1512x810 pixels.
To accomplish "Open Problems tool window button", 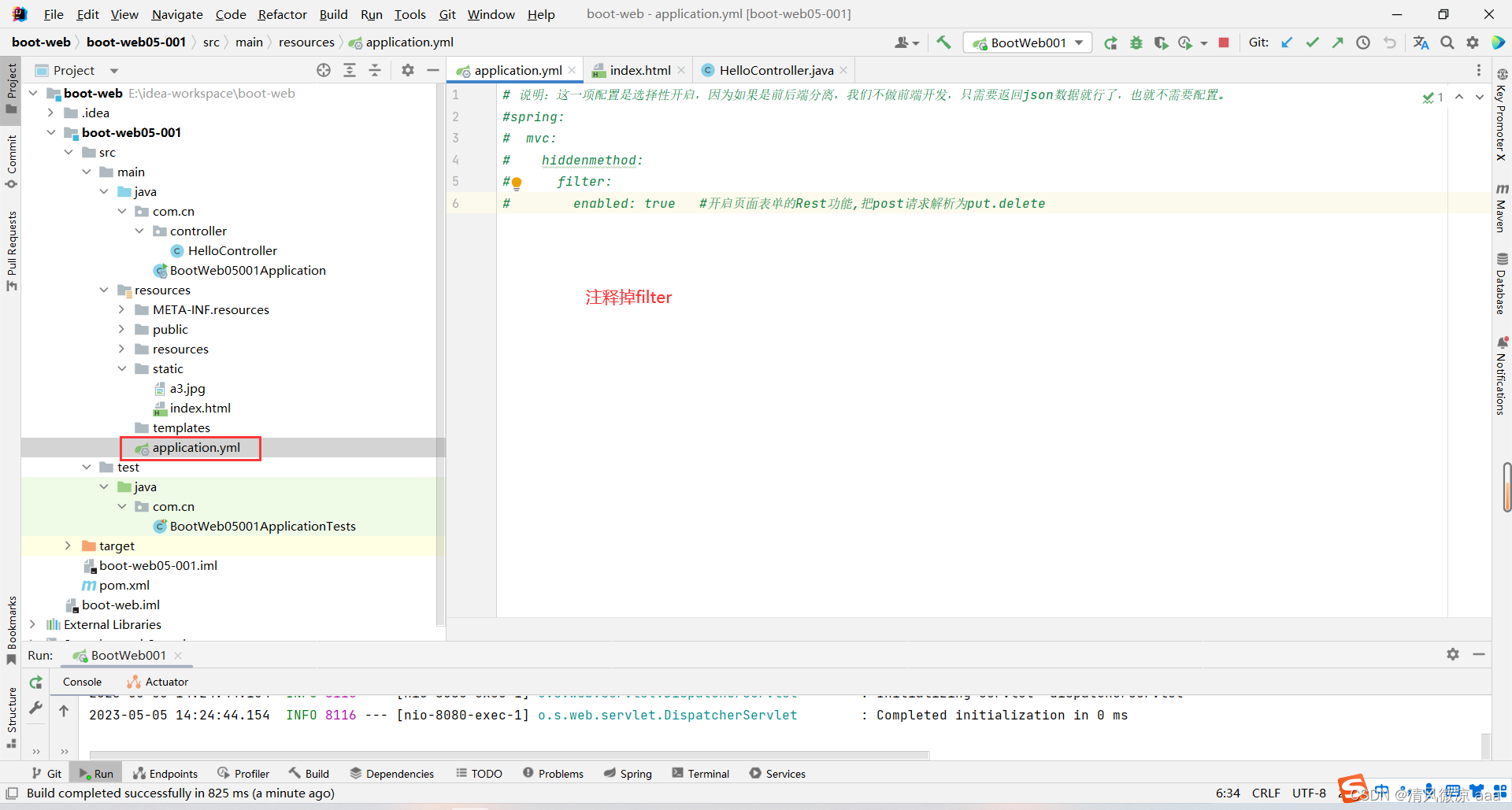I will (553, 773).
